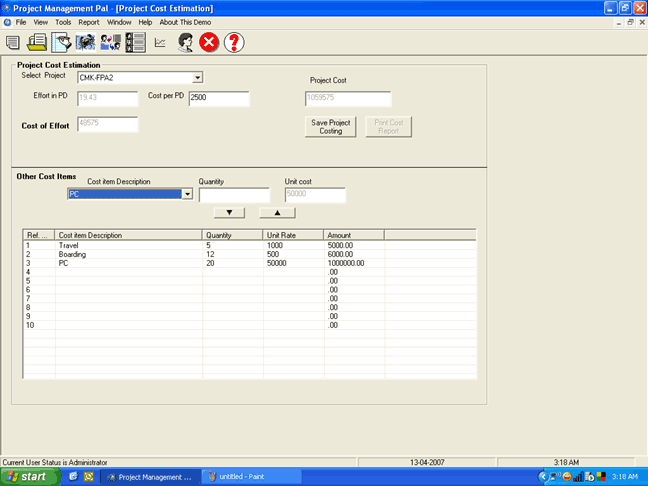Click the line chart toolbar icon
Screen dimensions: 648x486
[x=160, y=42]
